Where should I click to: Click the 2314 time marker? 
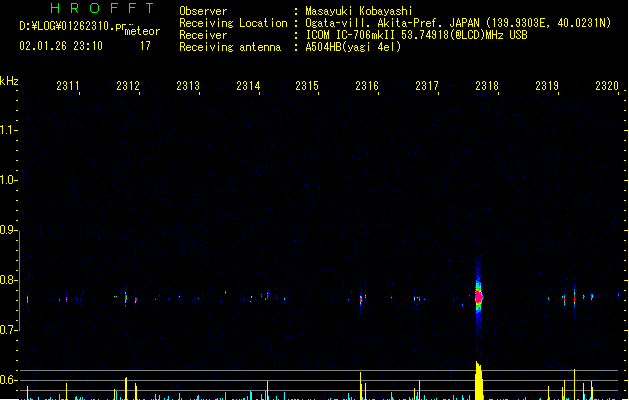click(x=248, y=86)
